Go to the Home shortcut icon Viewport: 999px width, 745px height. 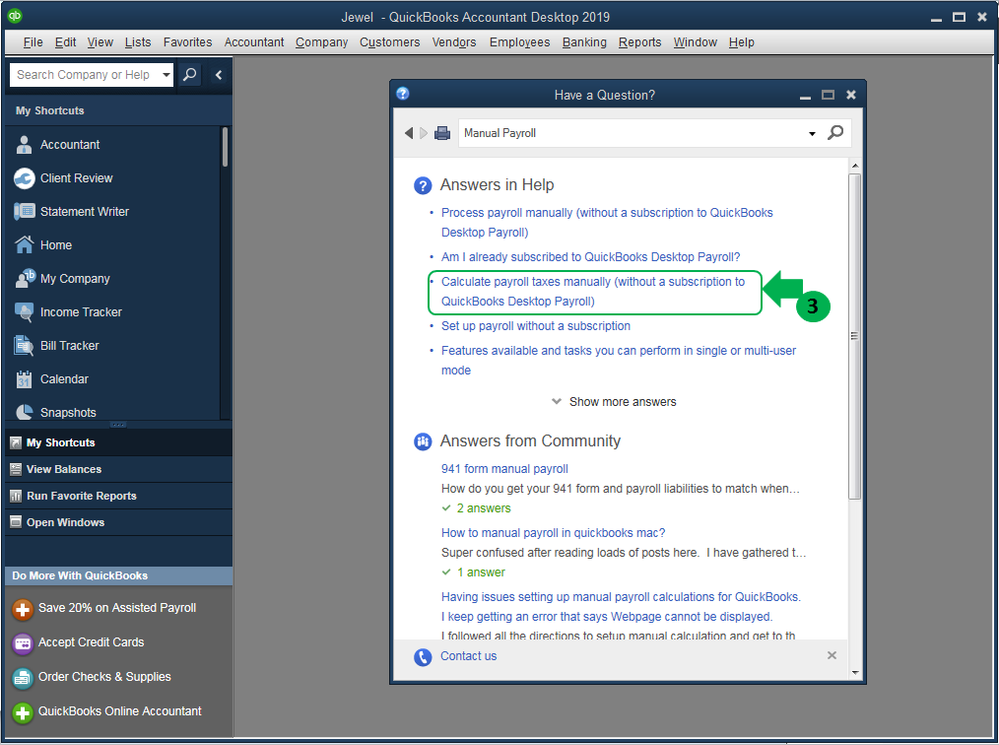[24, 245]
